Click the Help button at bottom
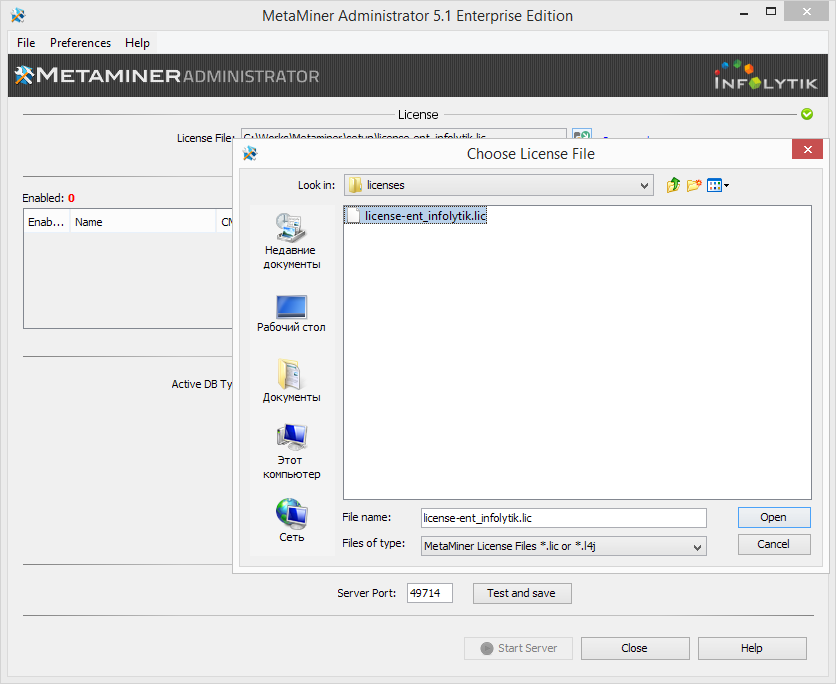836x684 pixels. pyautogui.click(x=752, y=648)
